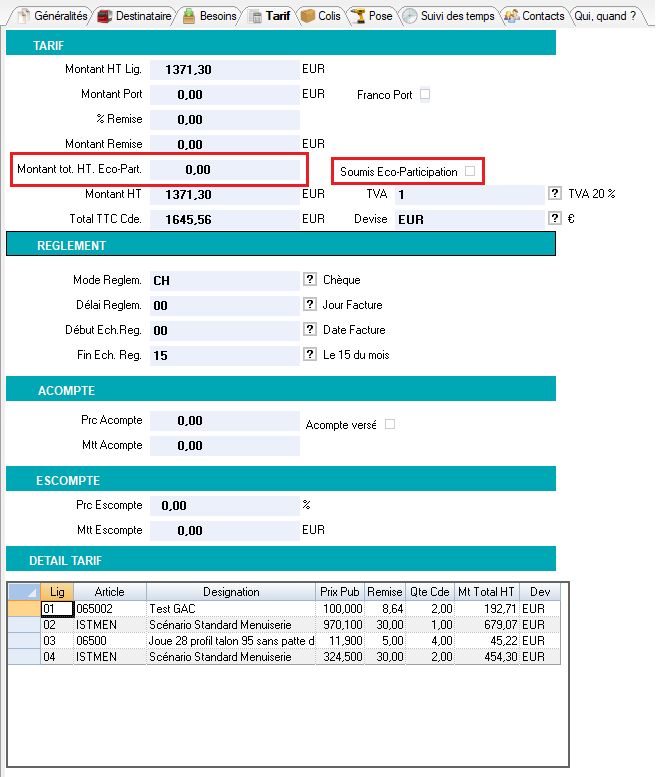
Task: Tick the Soumis Eco-Participation checkbox
Action: point(470,171)
